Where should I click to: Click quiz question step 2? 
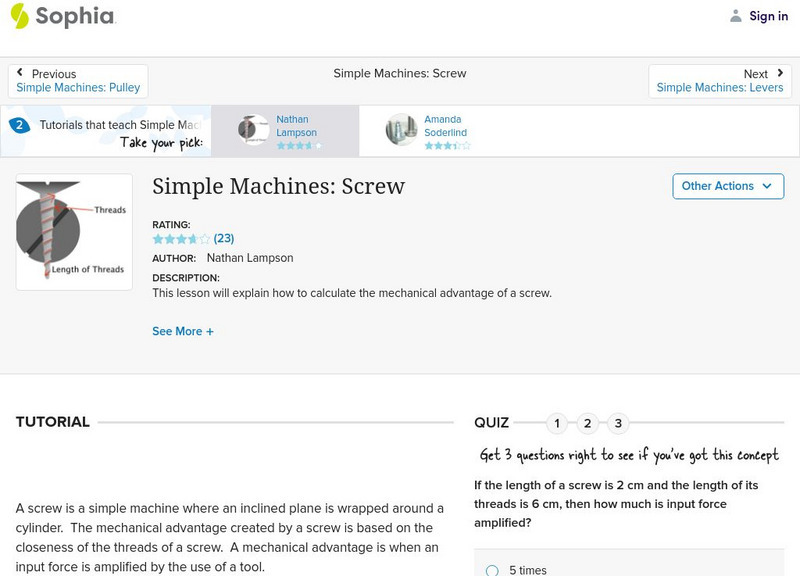[x=586, y=423]
